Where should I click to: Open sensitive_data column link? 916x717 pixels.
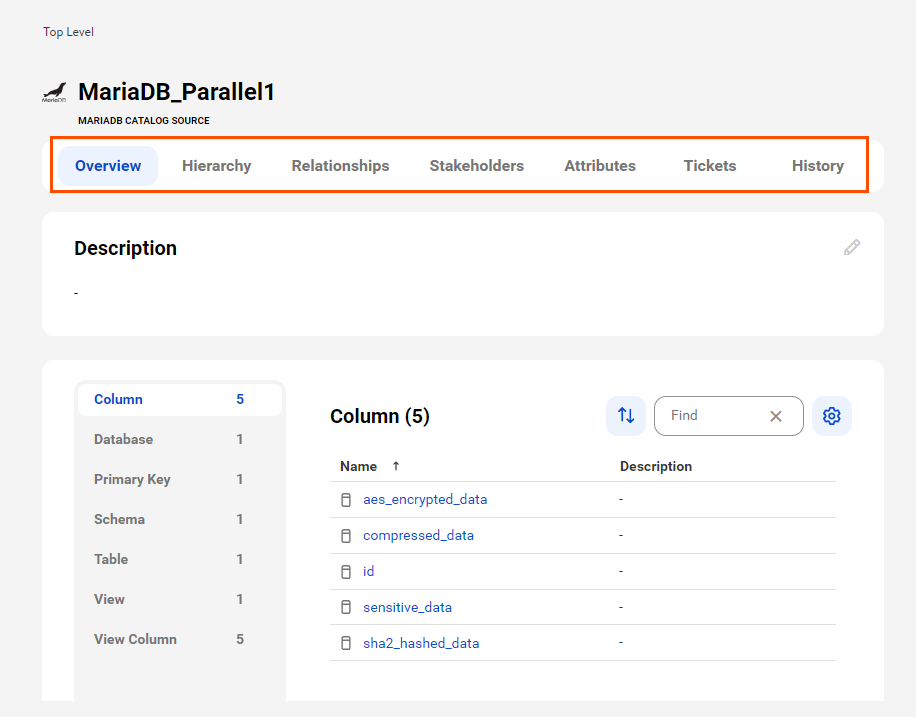[407, 608]
